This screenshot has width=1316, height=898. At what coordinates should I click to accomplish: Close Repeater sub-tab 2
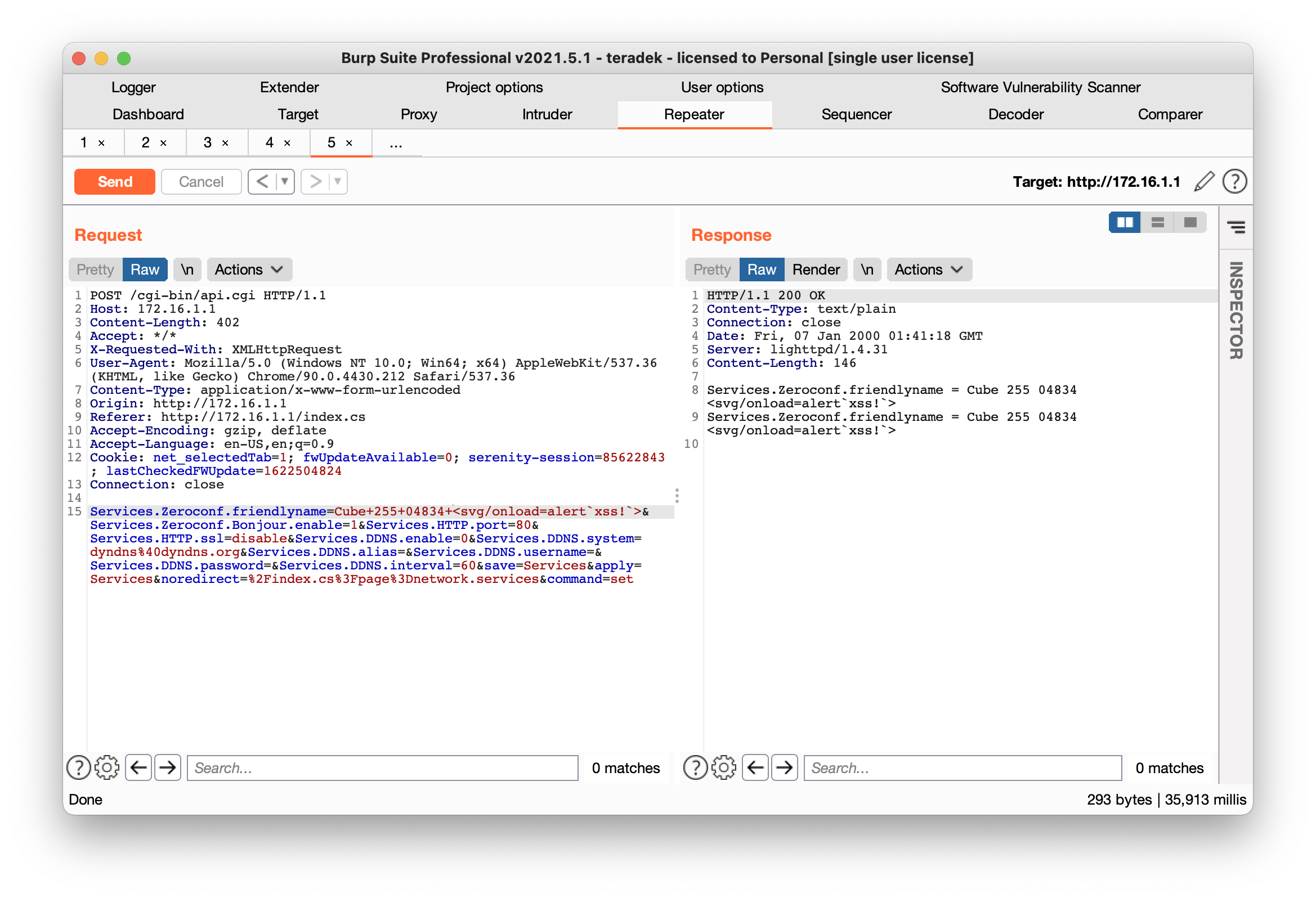163,143
